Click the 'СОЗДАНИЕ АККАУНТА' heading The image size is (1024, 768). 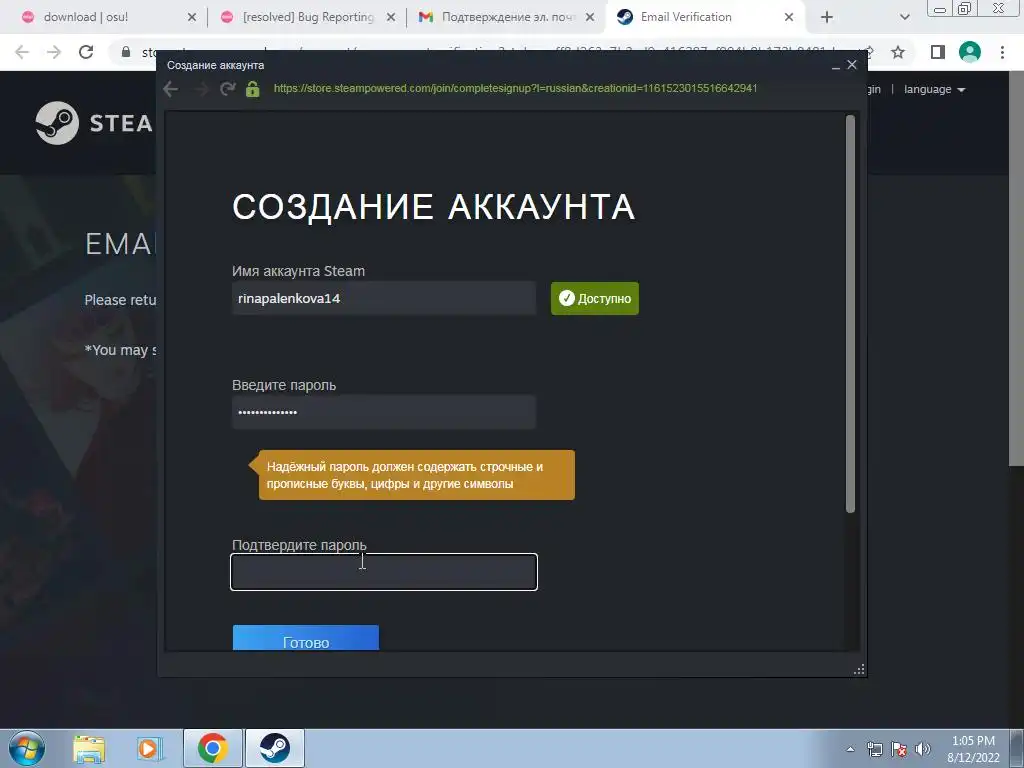(434, 207)
